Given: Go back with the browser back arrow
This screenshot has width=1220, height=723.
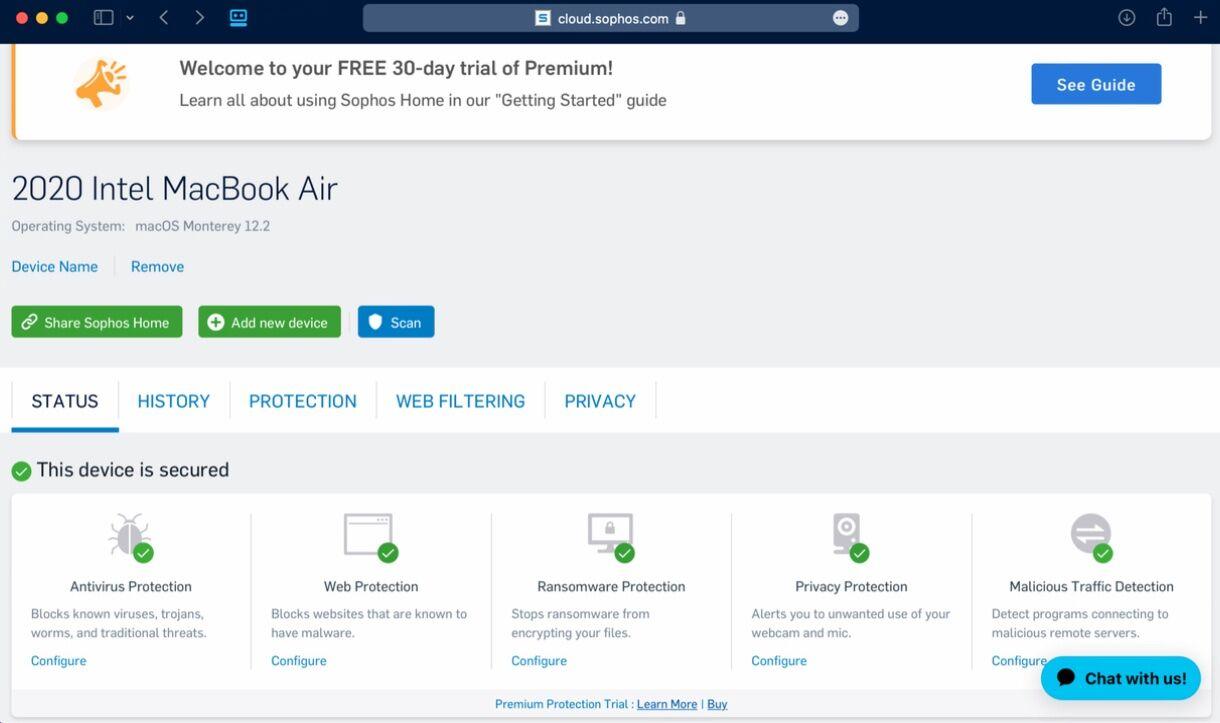Looking at the screenshot, I should click(x=164, y=18).
